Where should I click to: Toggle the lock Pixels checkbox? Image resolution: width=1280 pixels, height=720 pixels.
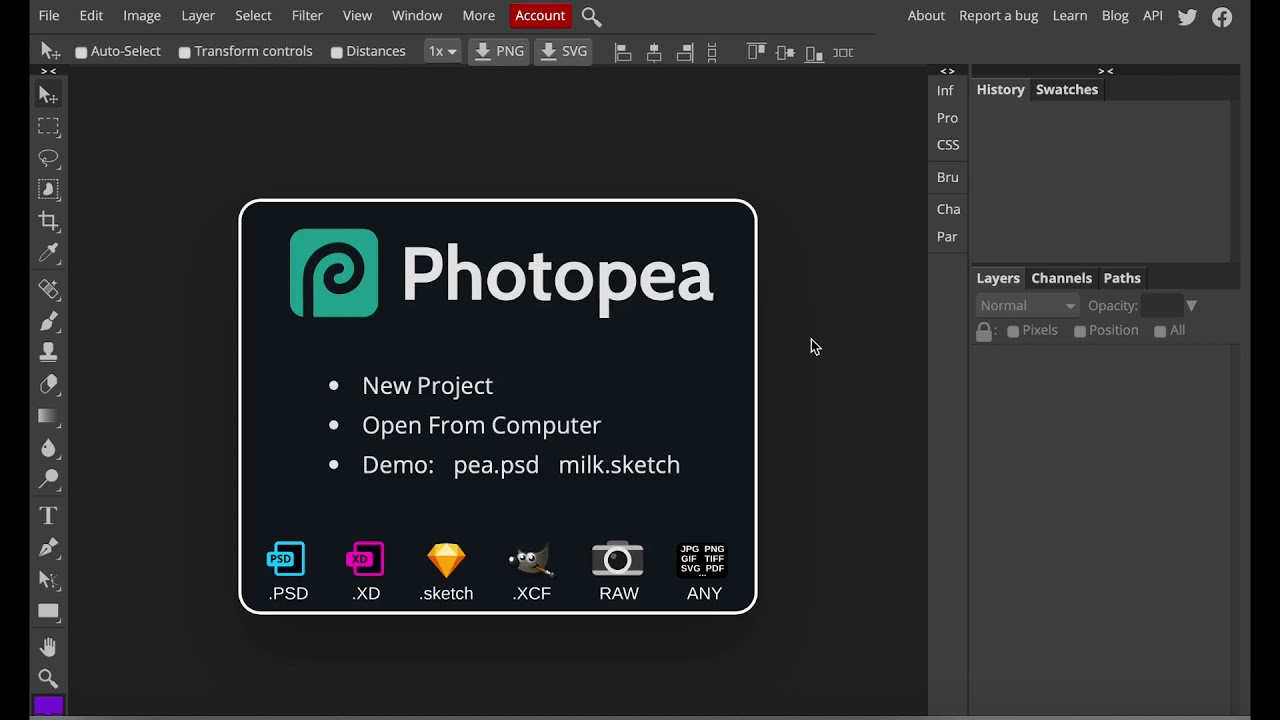(x=1013, y=331)
